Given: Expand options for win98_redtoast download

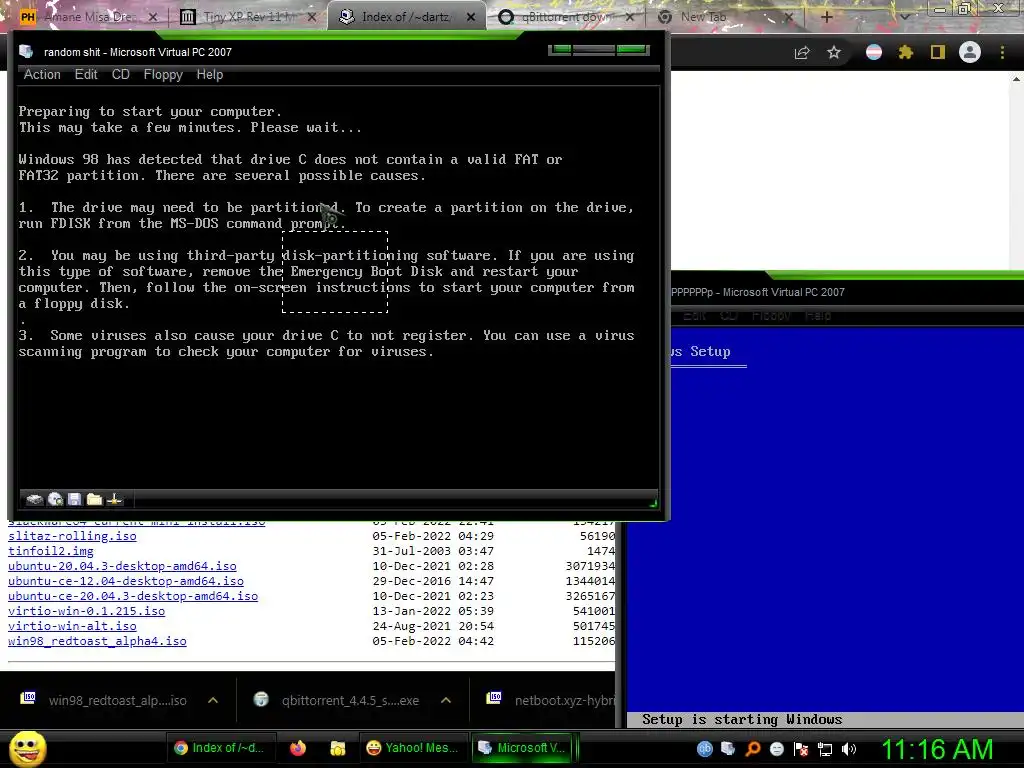Looking at the screenshot, I should [213, 700].
